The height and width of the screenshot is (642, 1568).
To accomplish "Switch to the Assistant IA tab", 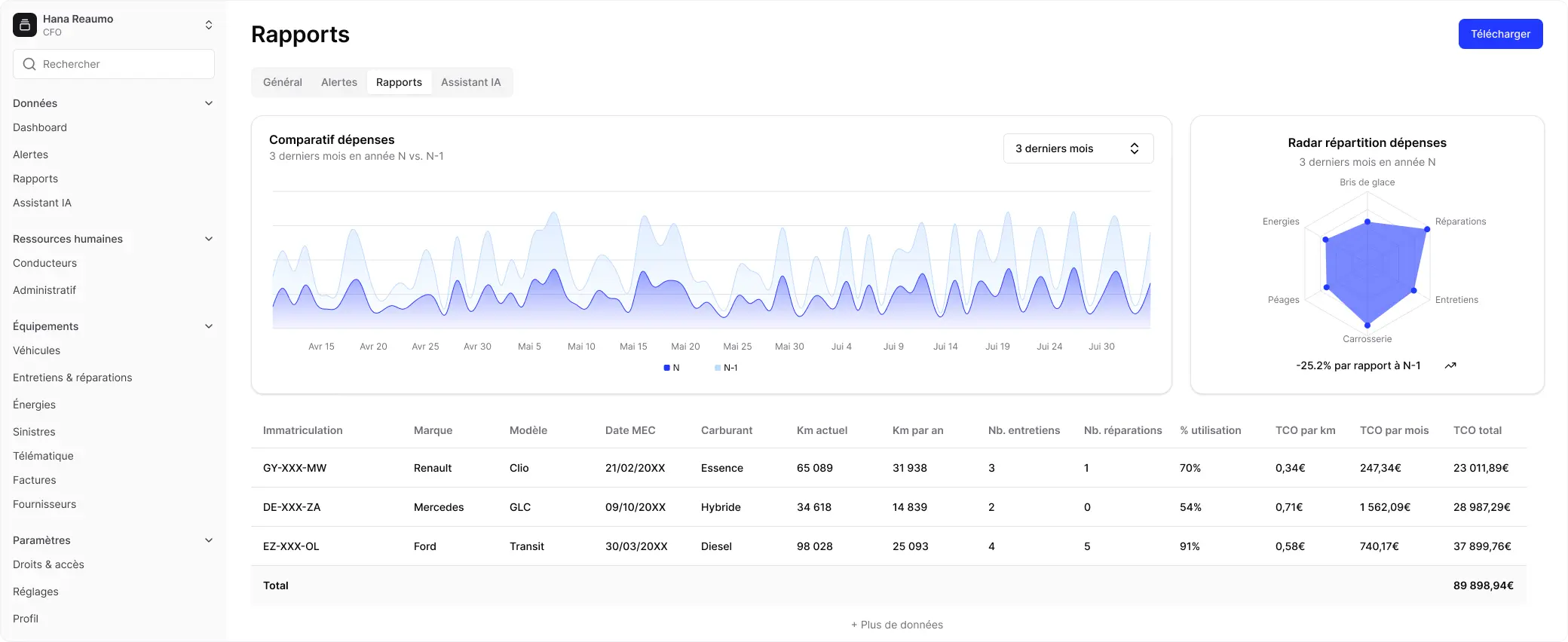I will point(470,82).
